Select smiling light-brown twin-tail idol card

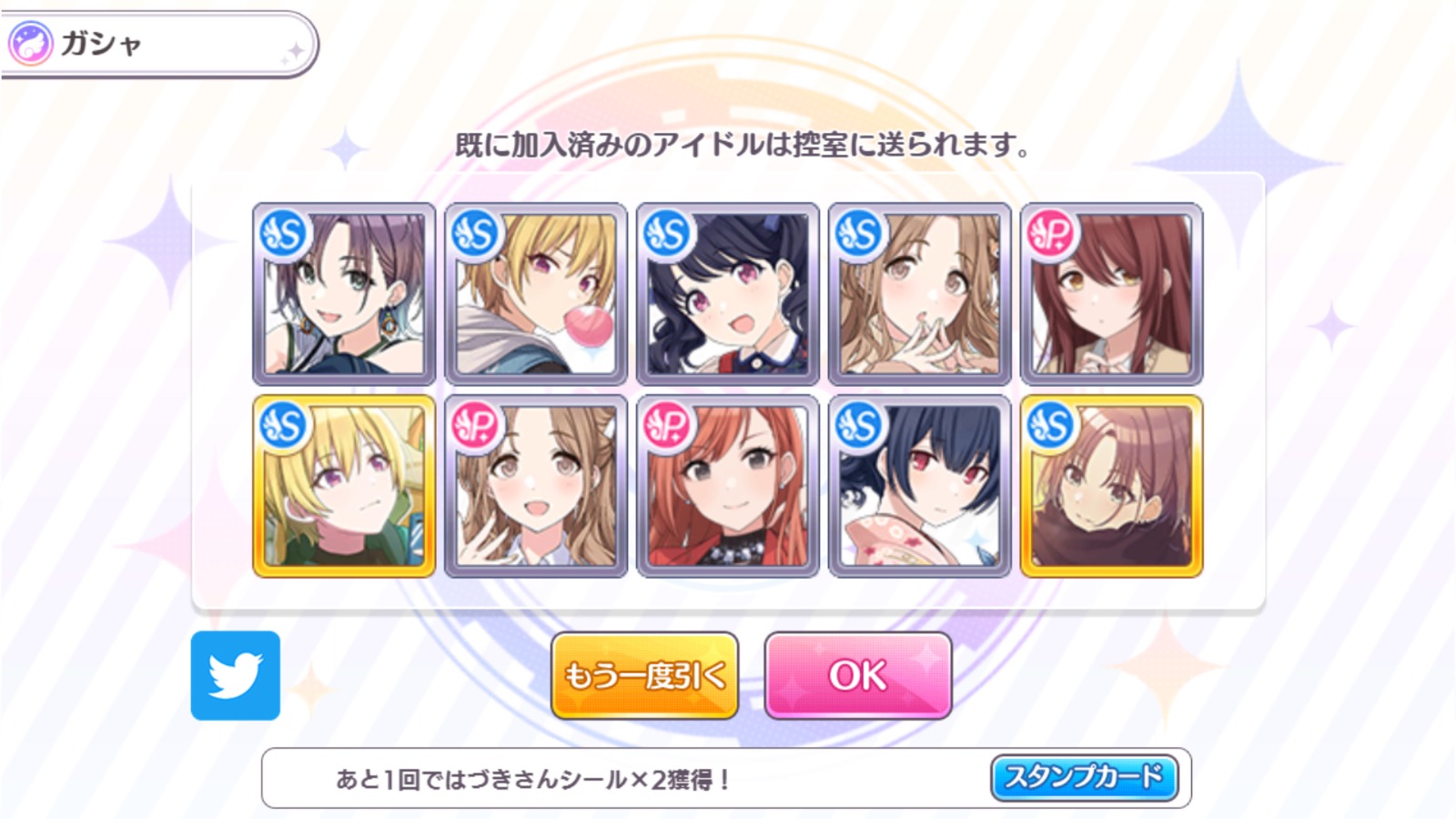pos(536,486)
